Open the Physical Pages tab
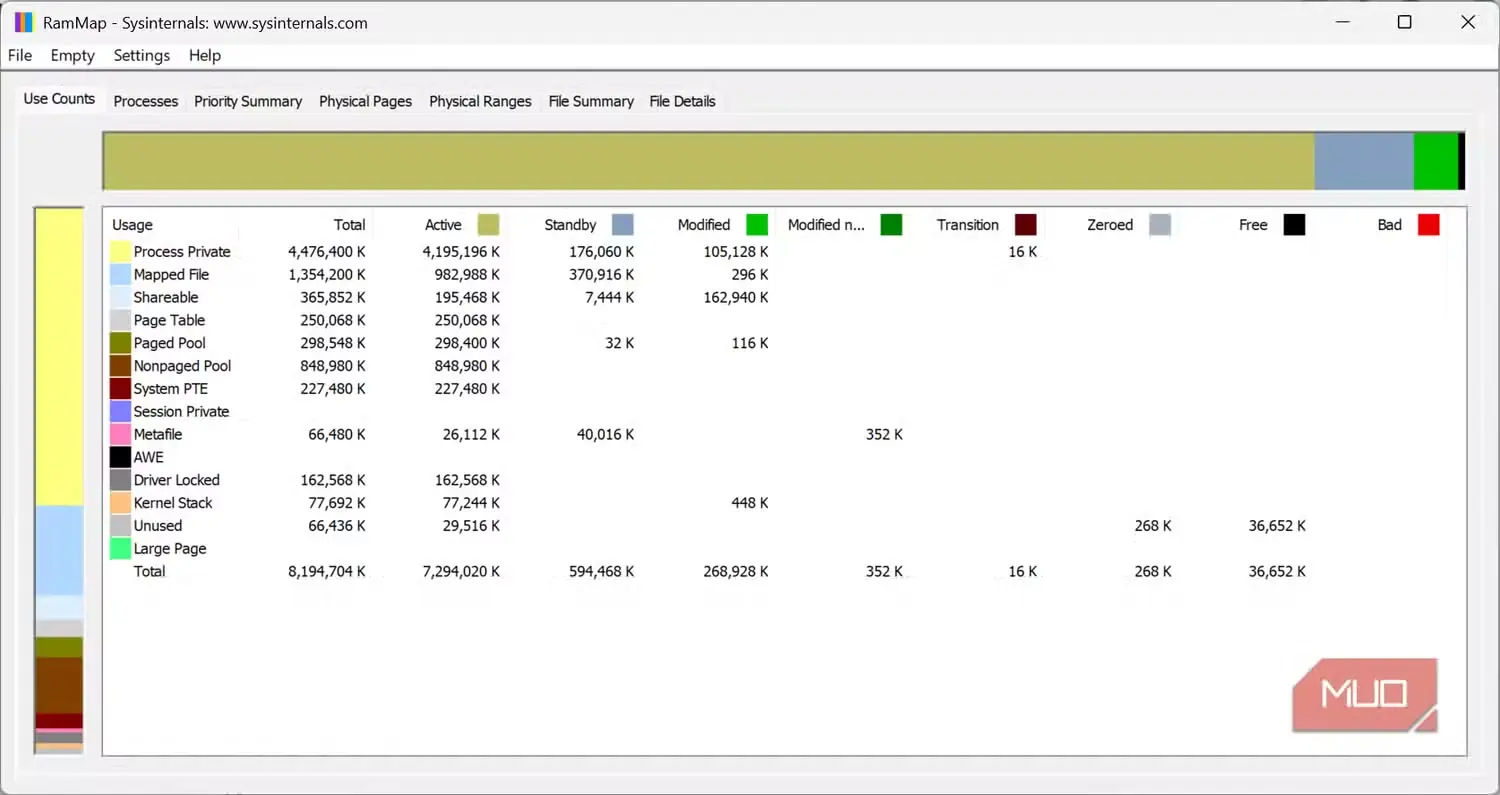Screen dimensions: 1500x795 pyautogui.click(x=365, y=101)
